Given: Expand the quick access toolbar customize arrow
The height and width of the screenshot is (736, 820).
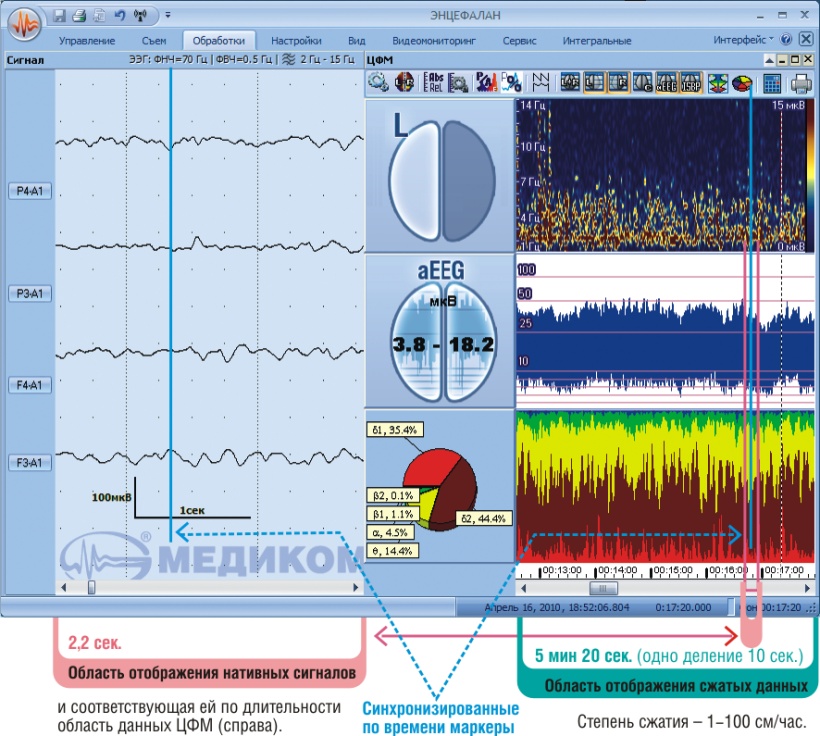Looking at the screenshot, I should point(168,15).
